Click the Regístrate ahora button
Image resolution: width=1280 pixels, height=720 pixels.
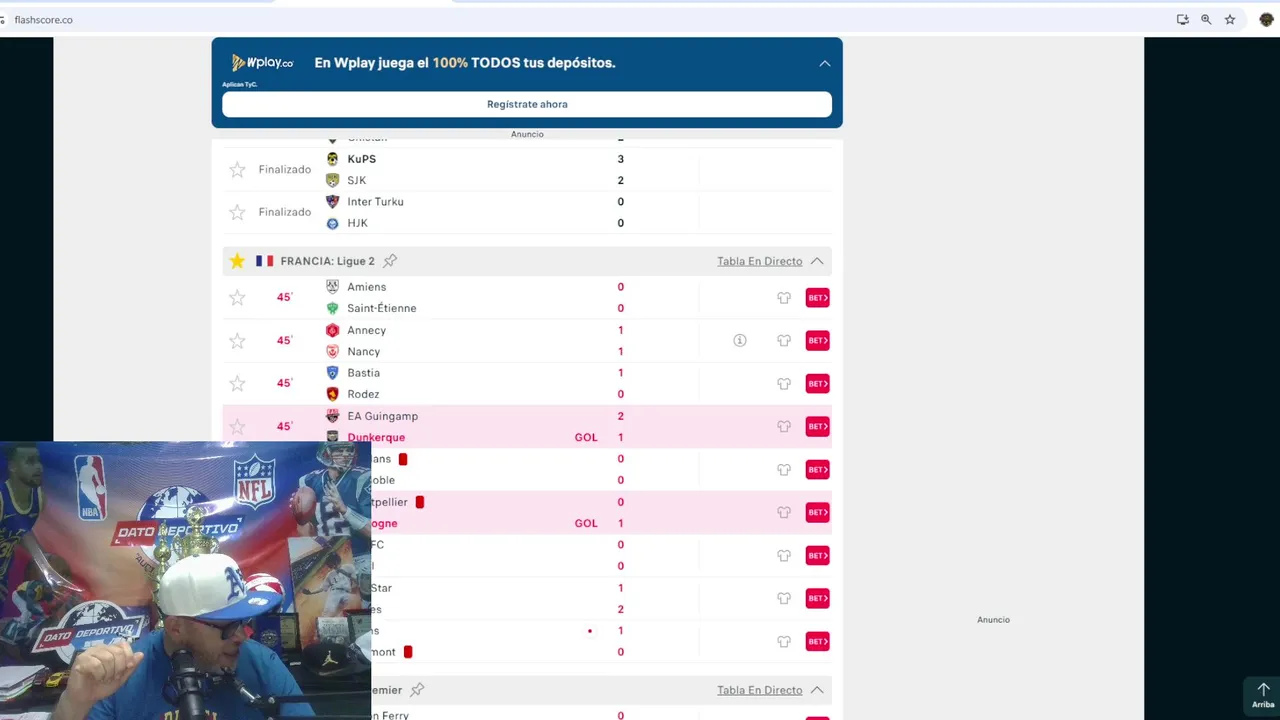click(527, 104)
